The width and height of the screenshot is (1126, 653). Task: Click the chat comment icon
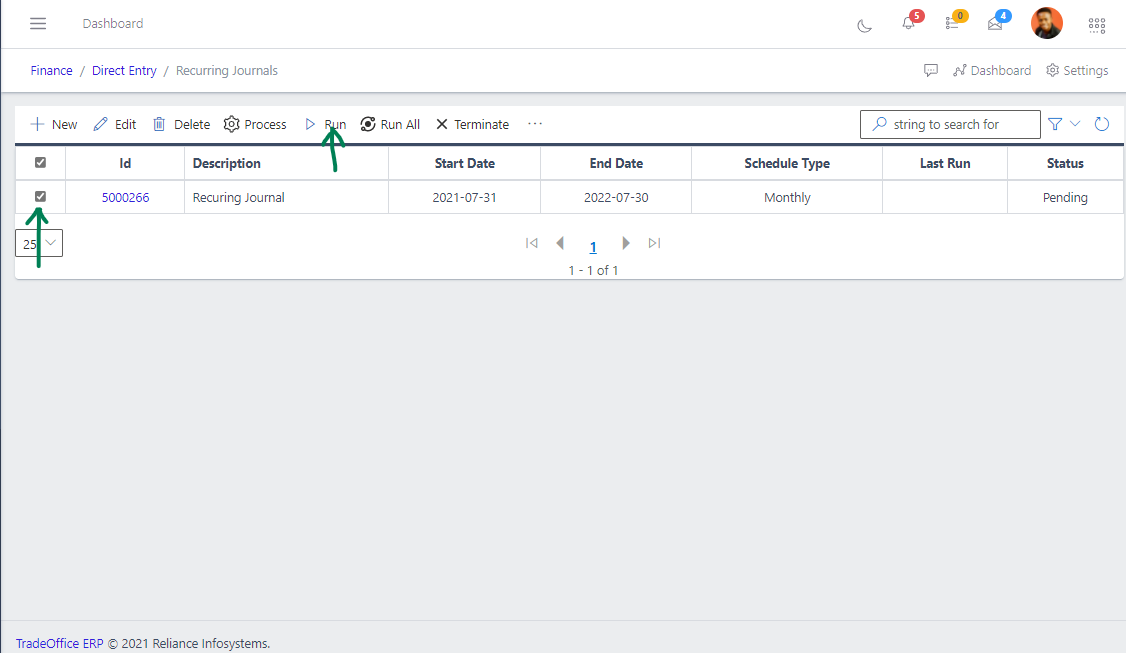(x=931, y=71)
